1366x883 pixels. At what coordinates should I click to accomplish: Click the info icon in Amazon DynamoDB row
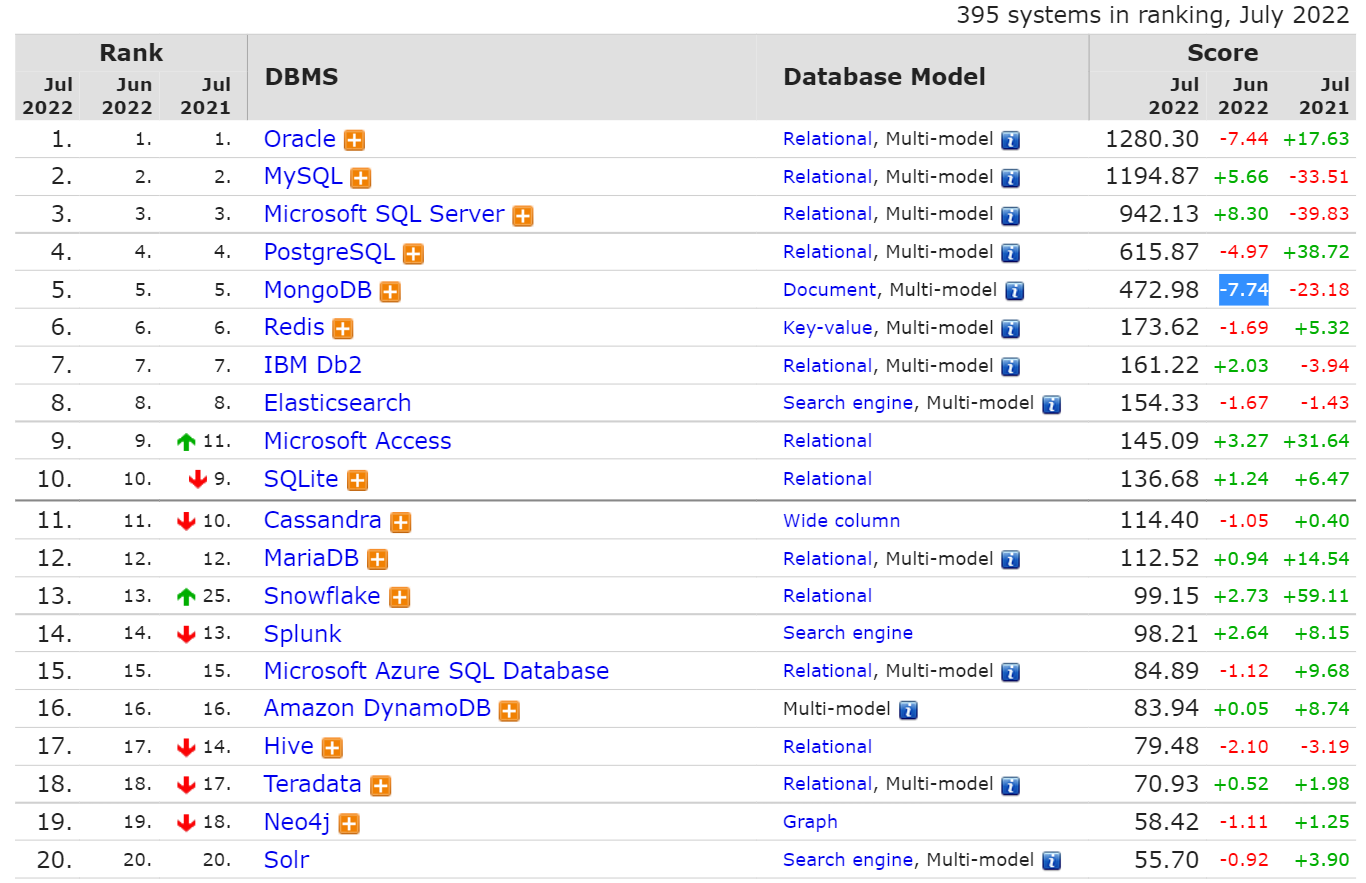[908, 710]
